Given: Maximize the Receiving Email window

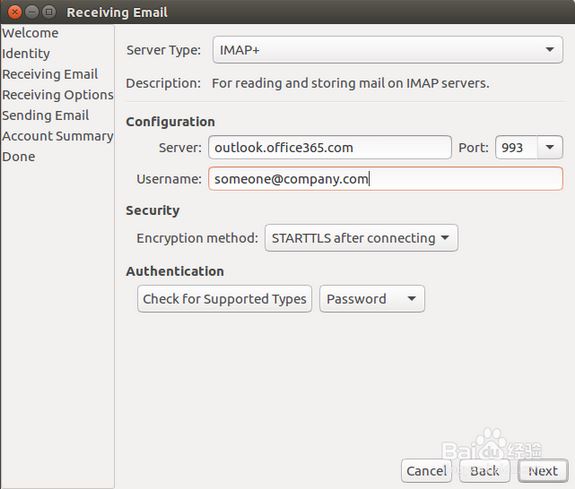Looking at the screenshot, I should [x=49, y=12].
